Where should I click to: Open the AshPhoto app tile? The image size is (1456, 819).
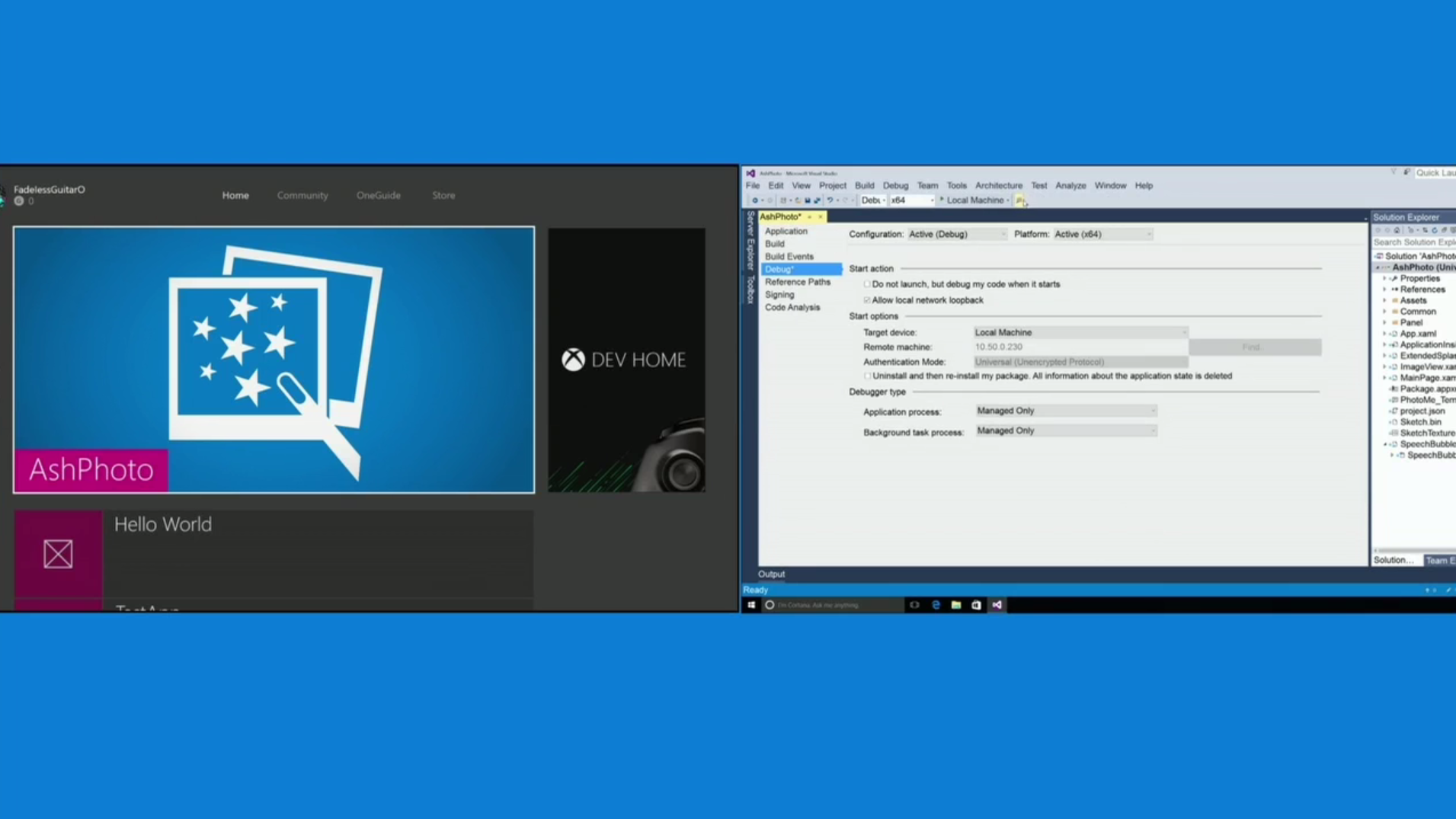pos(274,360)
